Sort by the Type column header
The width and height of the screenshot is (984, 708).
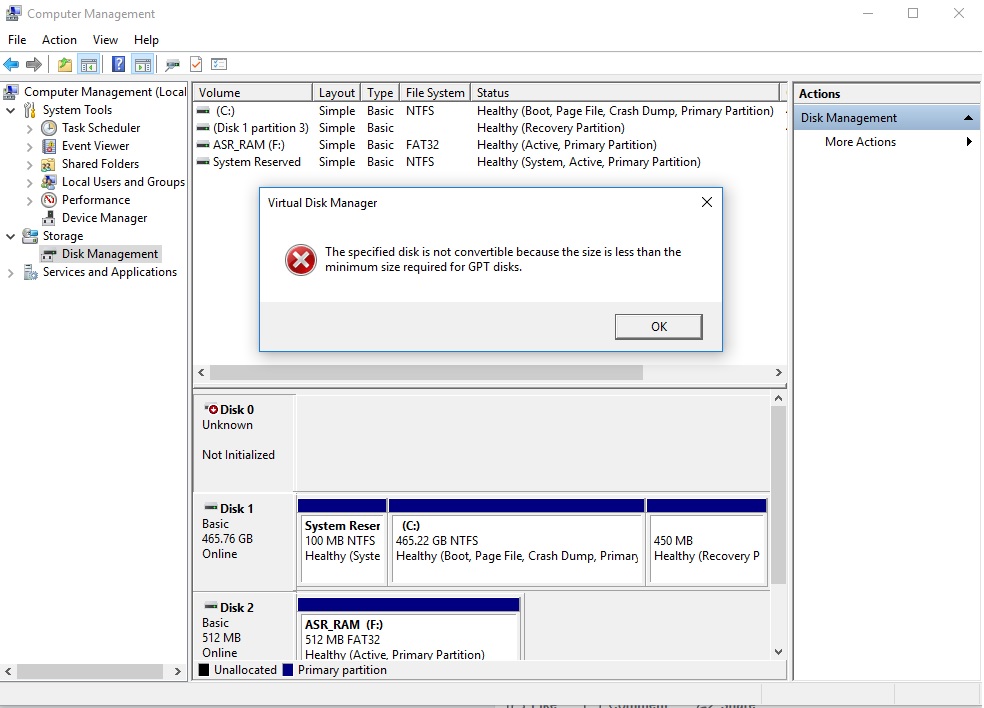click(x=380, y=92)
